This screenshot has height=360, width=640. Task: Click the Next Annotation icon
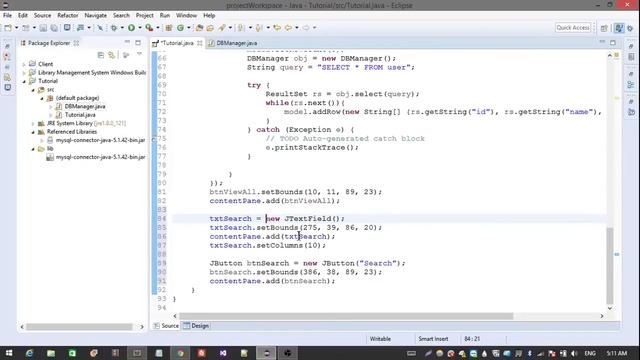[x=241, y=28]
